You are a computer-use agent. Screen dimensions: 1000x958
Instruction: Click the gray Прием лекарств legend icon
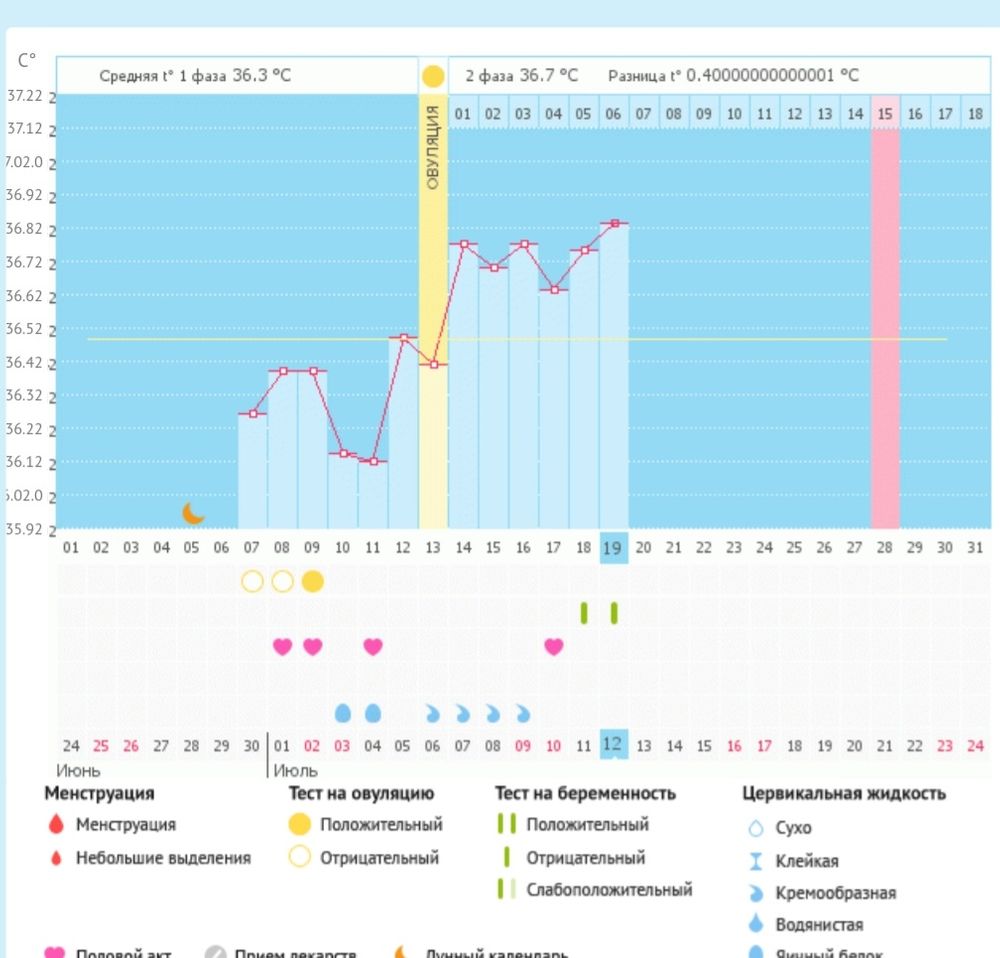(x=214, y=953)
